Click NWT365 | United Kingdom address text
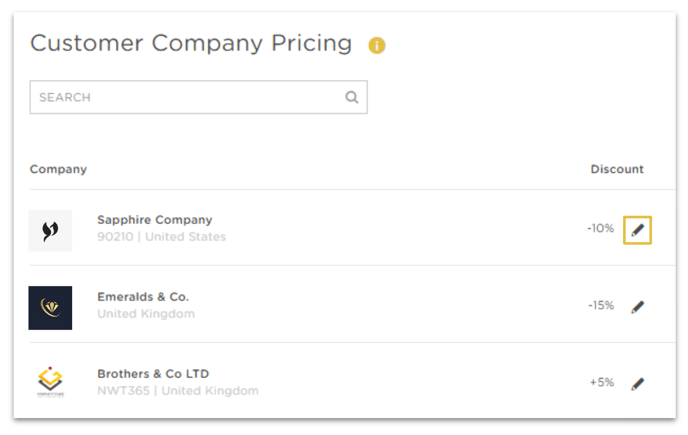Image resolution: width=688 pixels, height=435 pixels. tap(178, 391)
